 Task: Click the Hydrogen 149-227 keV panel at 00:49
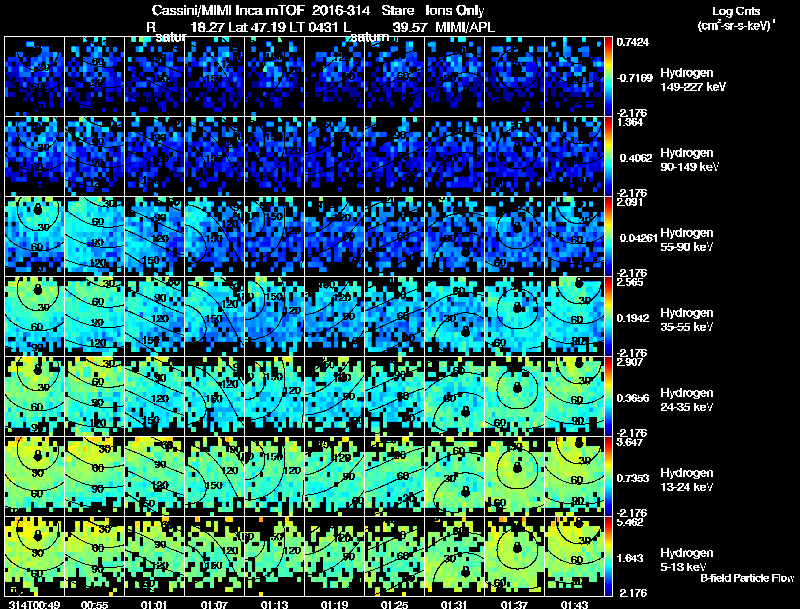click(34, 77)
